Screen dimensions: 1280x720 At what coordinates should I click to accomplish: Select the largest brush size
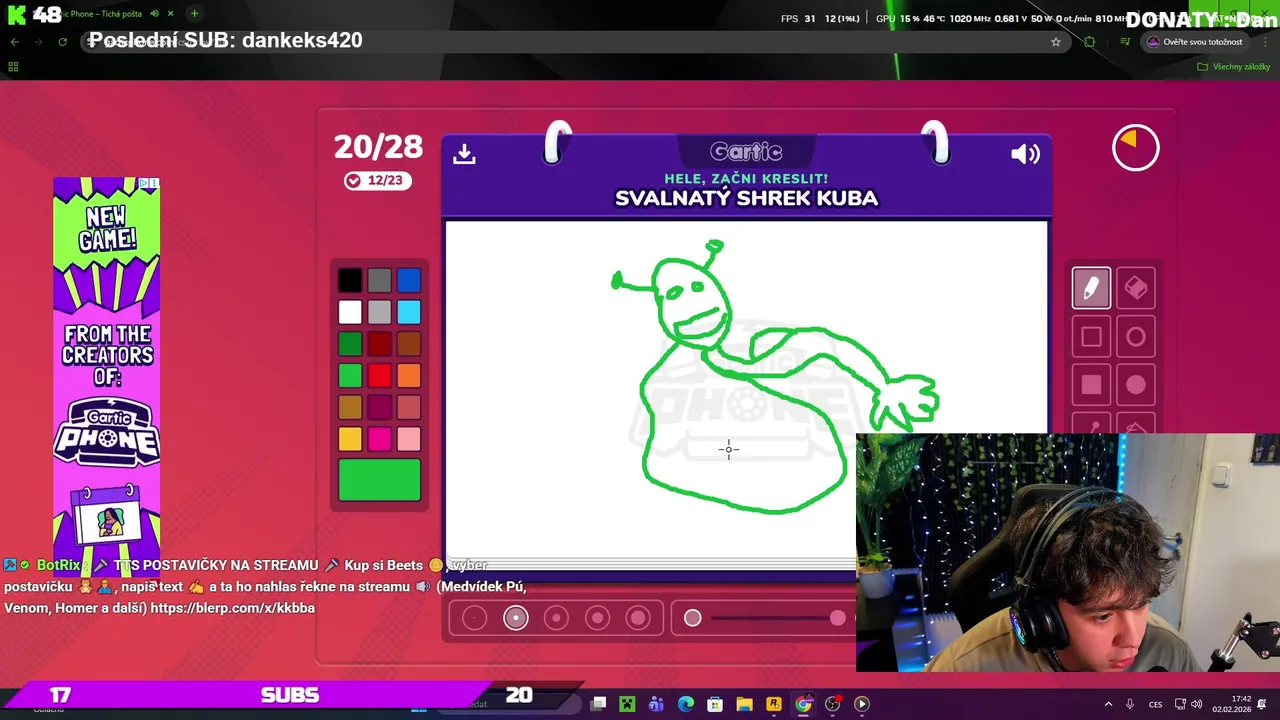638,618
